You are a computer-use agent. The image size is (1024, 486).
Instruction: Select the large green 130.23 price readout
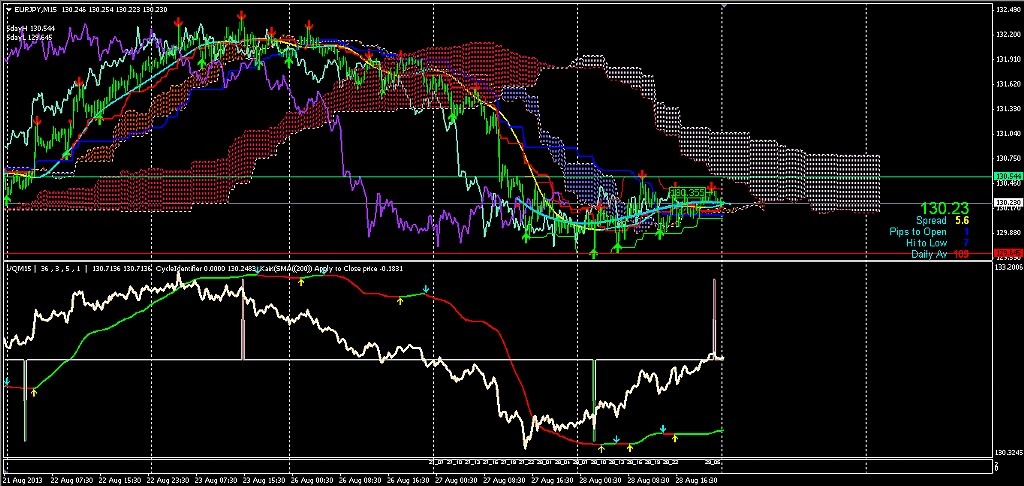(x=944, y=208)
